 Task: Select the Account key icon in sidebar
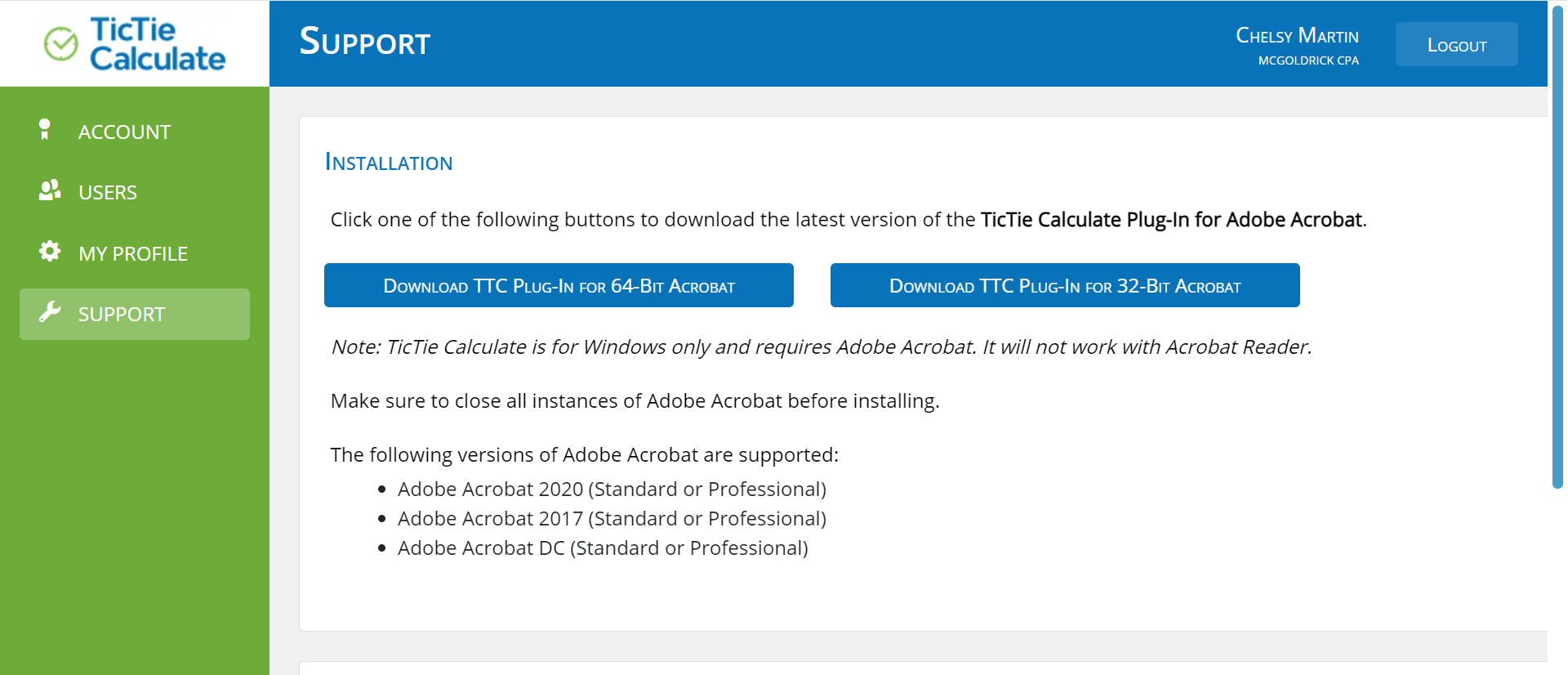pyautogui.click(x=47, y=129)
